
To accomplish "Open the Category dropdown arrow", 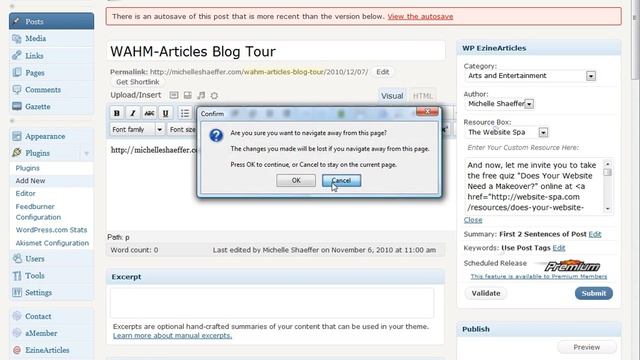I will (591, 76).
